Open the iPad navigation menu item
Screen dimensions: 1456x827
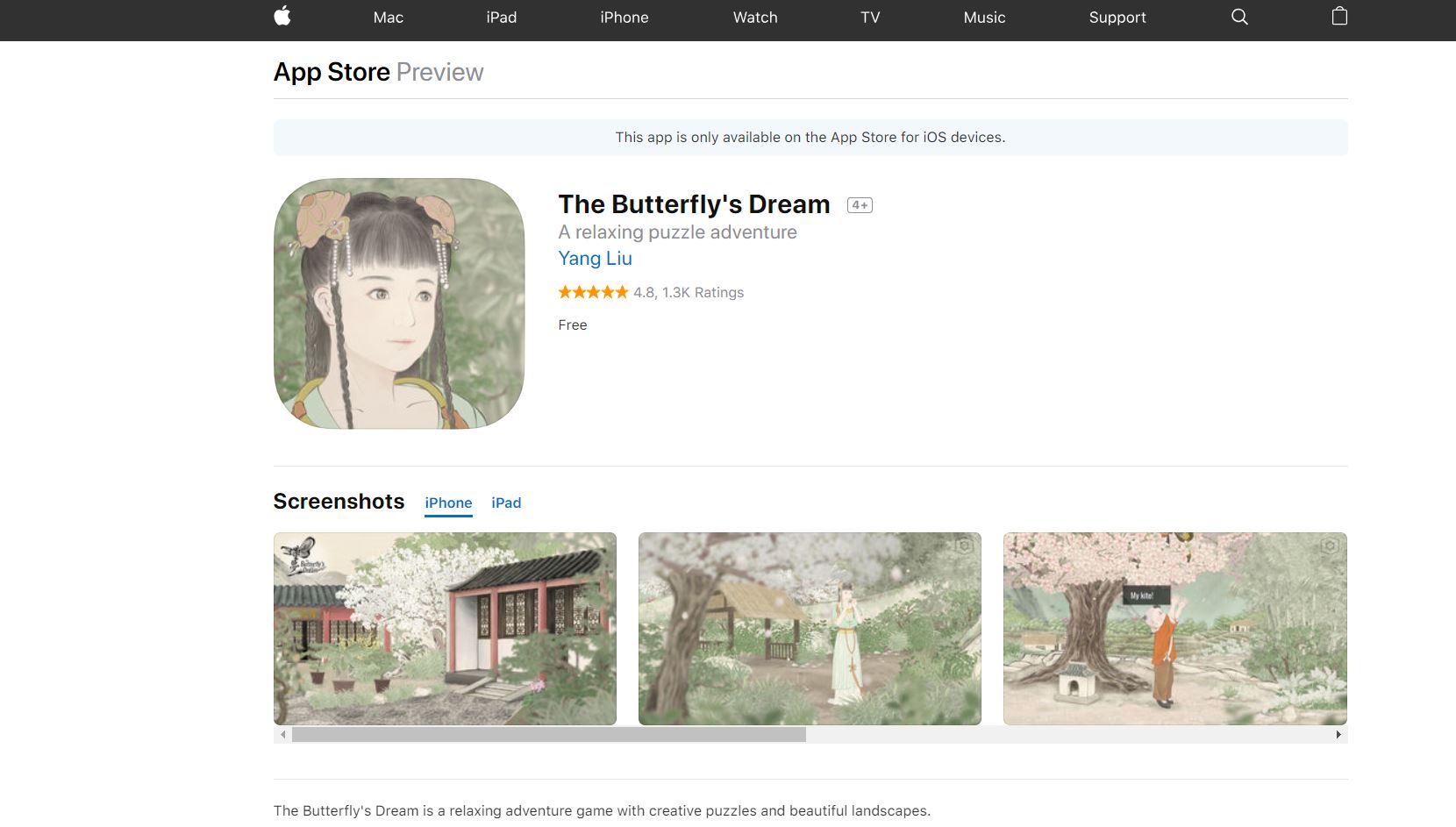[x=502, y=18]
